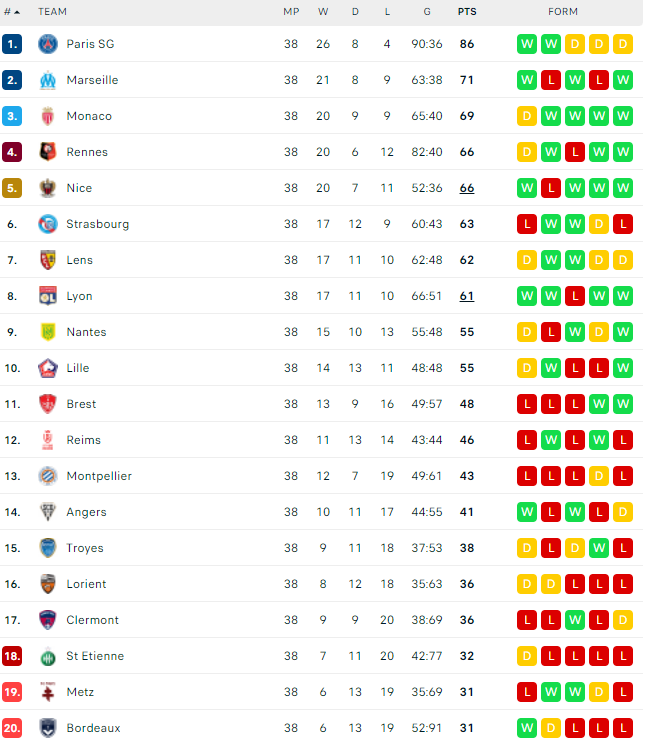Click Paris SG's first green W form badge
This screenshot has width=648, height=745.
[x=527, y=44]
